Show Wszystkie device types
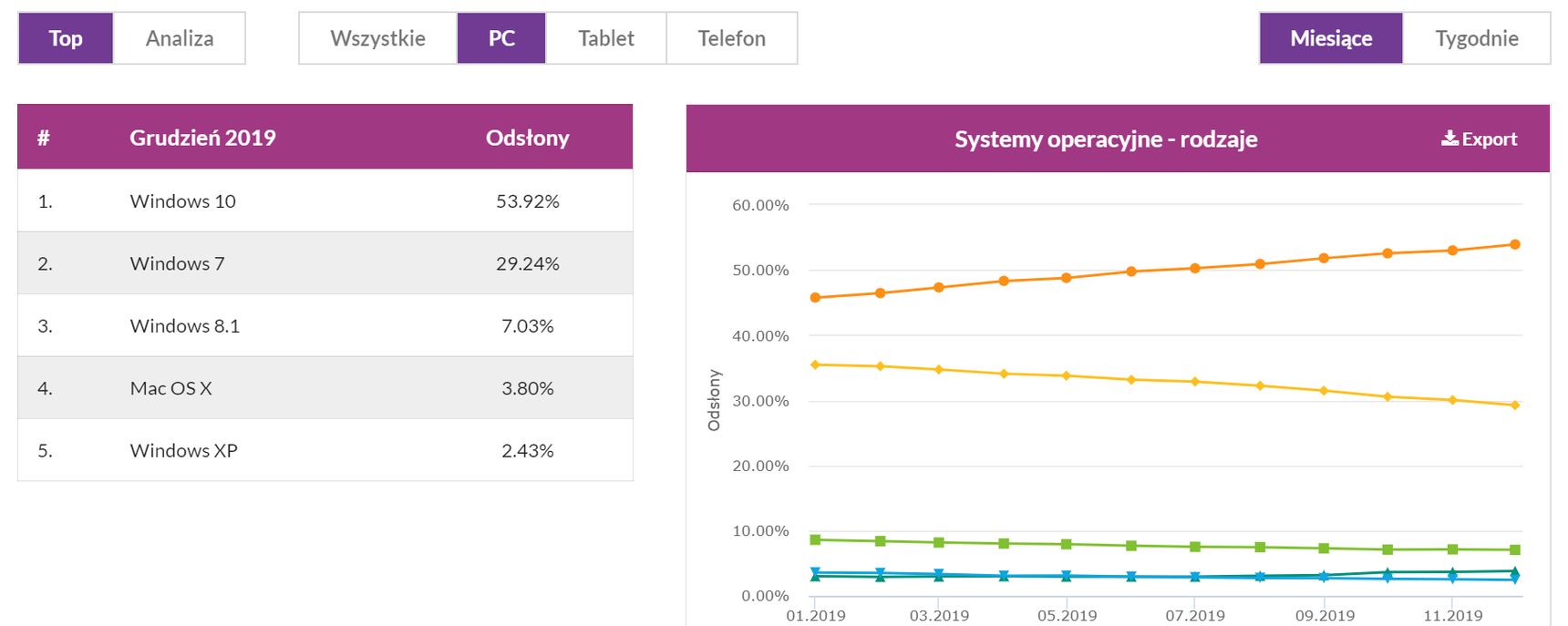The image size is (1568, 626). pyautogui.click(x=377, y=38)
